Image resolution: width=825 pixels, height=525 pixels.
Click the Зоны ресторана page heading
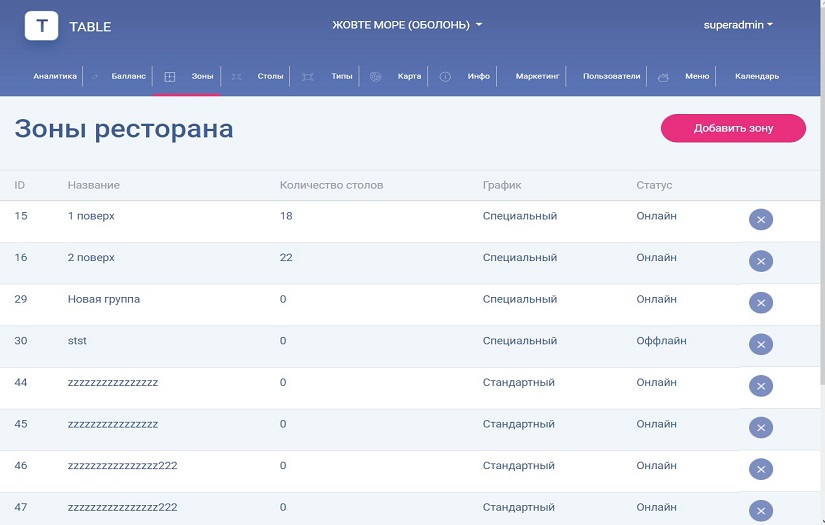(x=124, y=129)
